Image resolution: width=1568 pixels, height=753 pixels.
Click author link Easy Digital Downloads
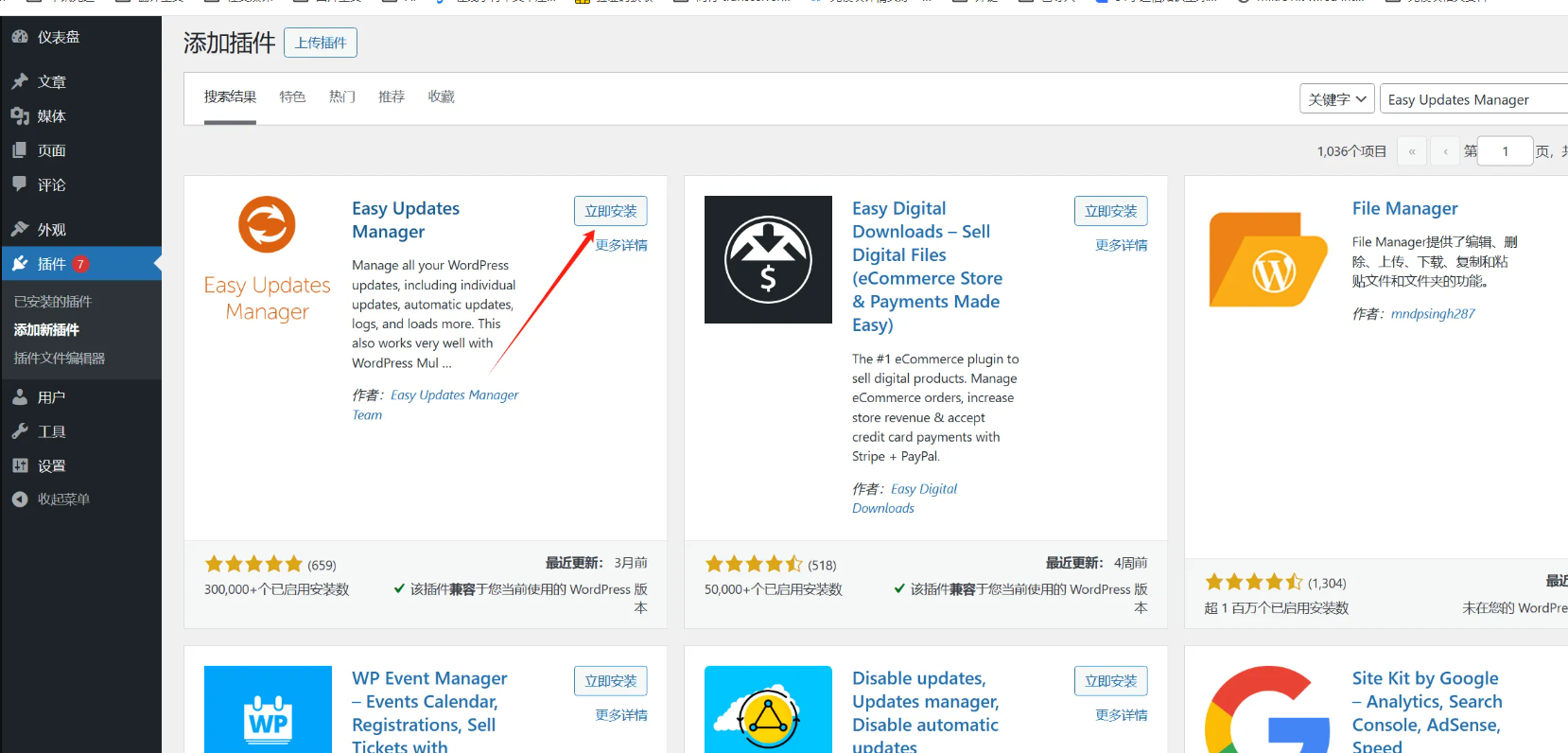point(904,499)
